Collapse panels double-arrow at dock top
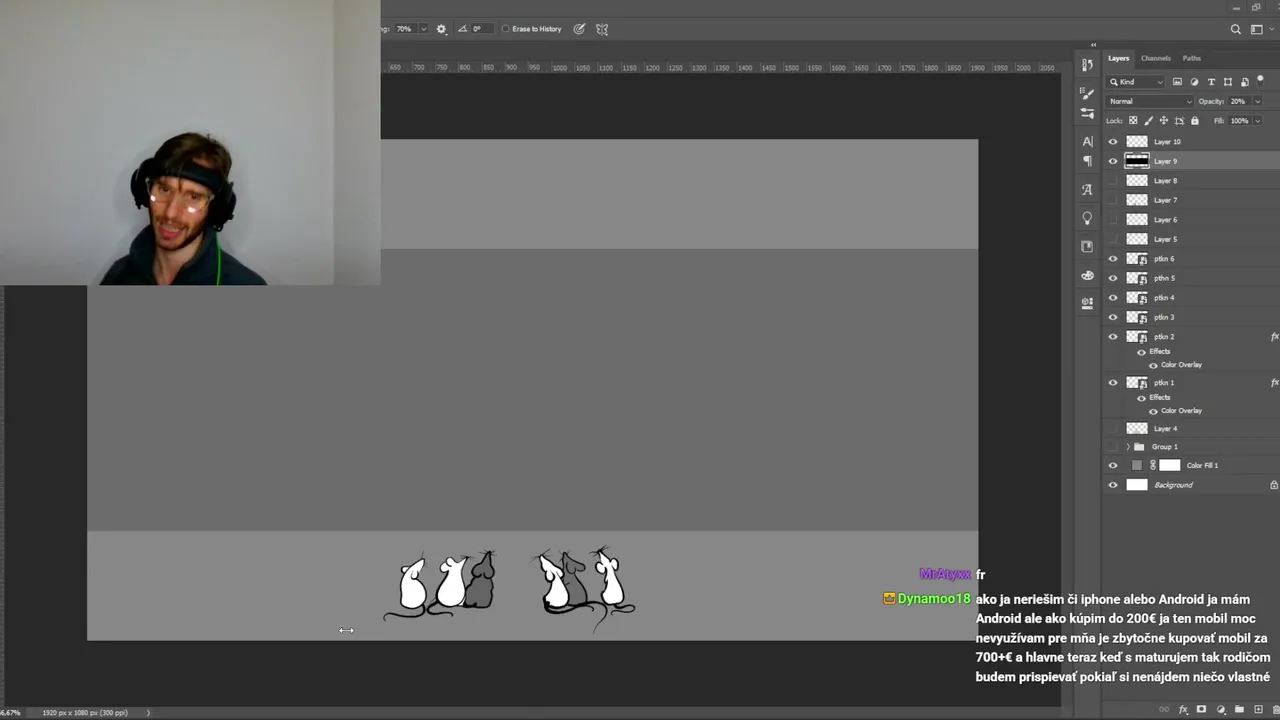 (1093, 45)
